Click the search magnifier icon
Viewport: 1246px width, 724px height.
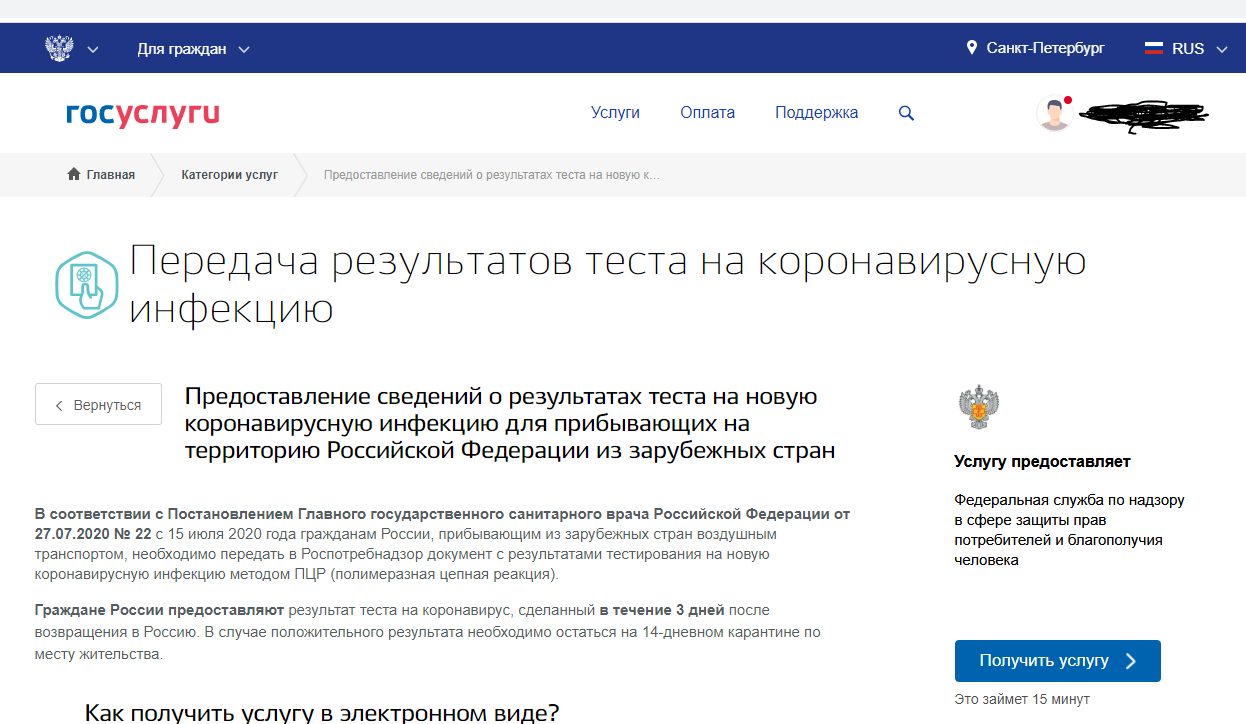coord(906,113)
